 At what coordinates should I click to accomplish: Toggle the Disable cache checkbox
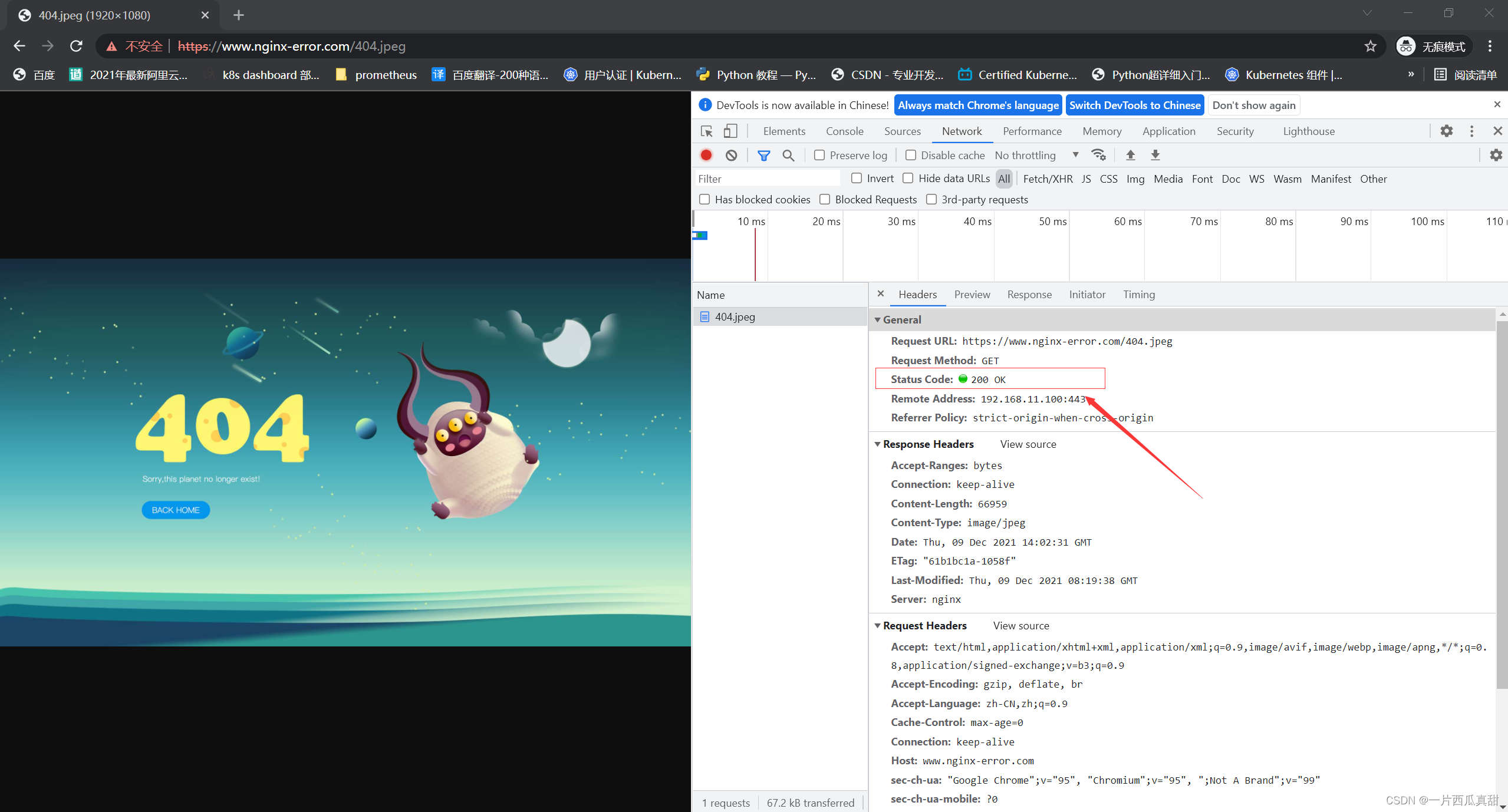(909, 155)
